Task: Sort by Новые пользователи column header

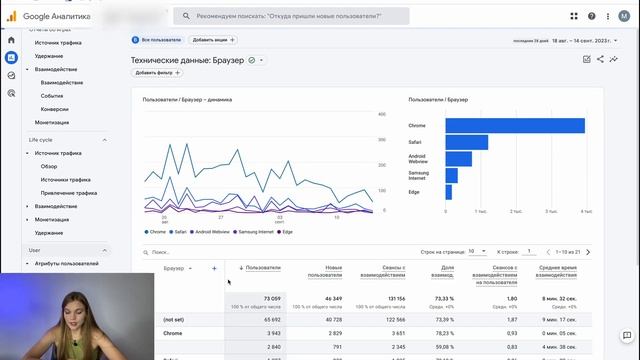Action: [x=325, y=271]
